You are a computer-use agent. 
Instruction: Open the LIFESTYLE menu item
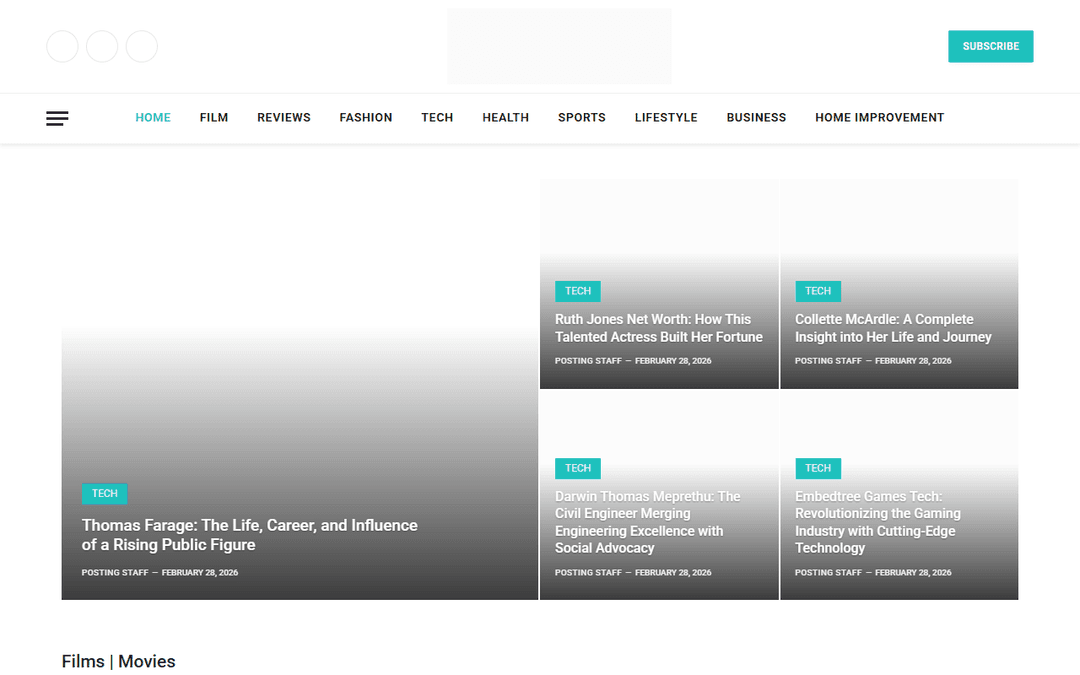coord(666,118)
